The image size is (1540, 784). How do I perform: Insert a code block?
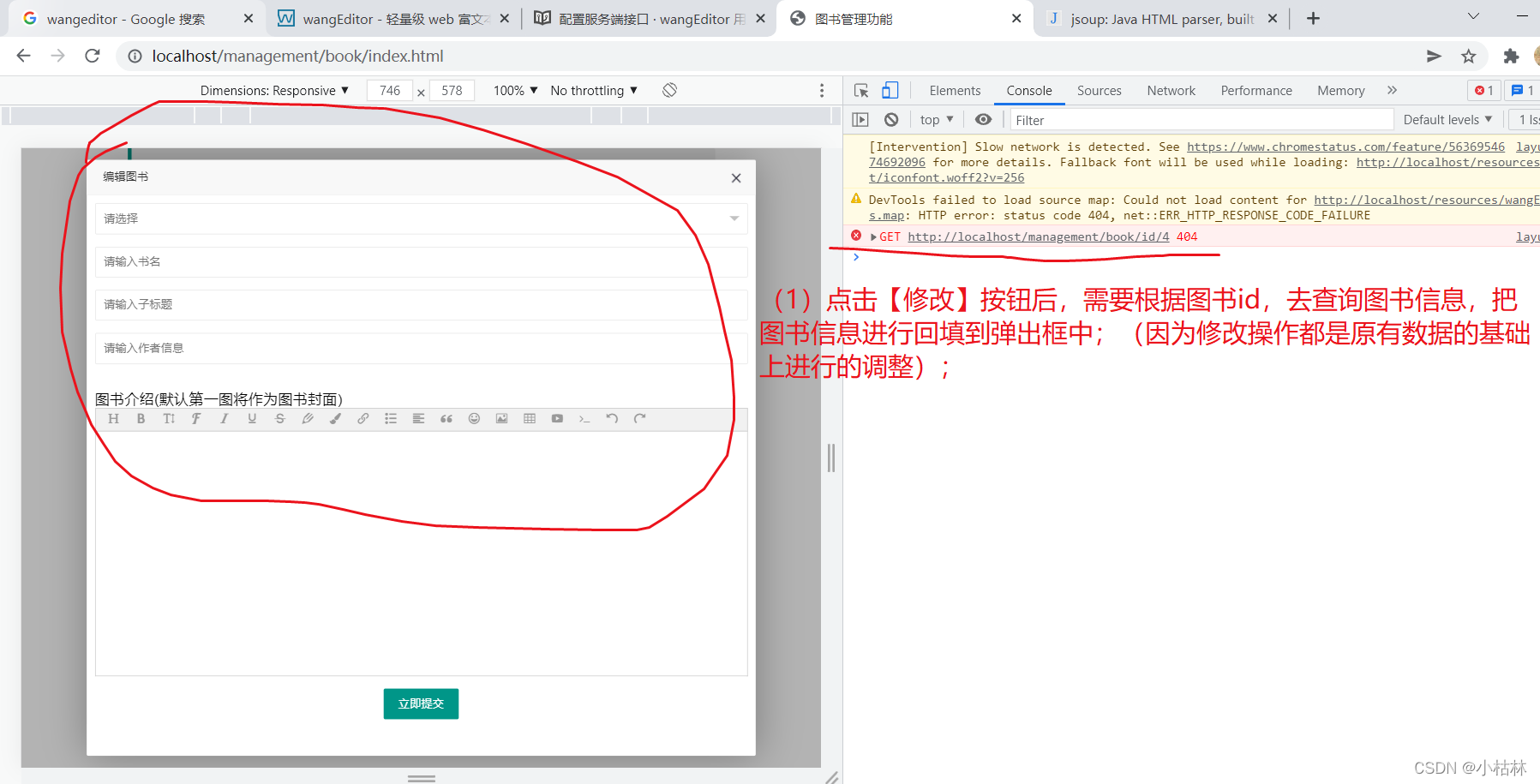[x=584, y=419]
